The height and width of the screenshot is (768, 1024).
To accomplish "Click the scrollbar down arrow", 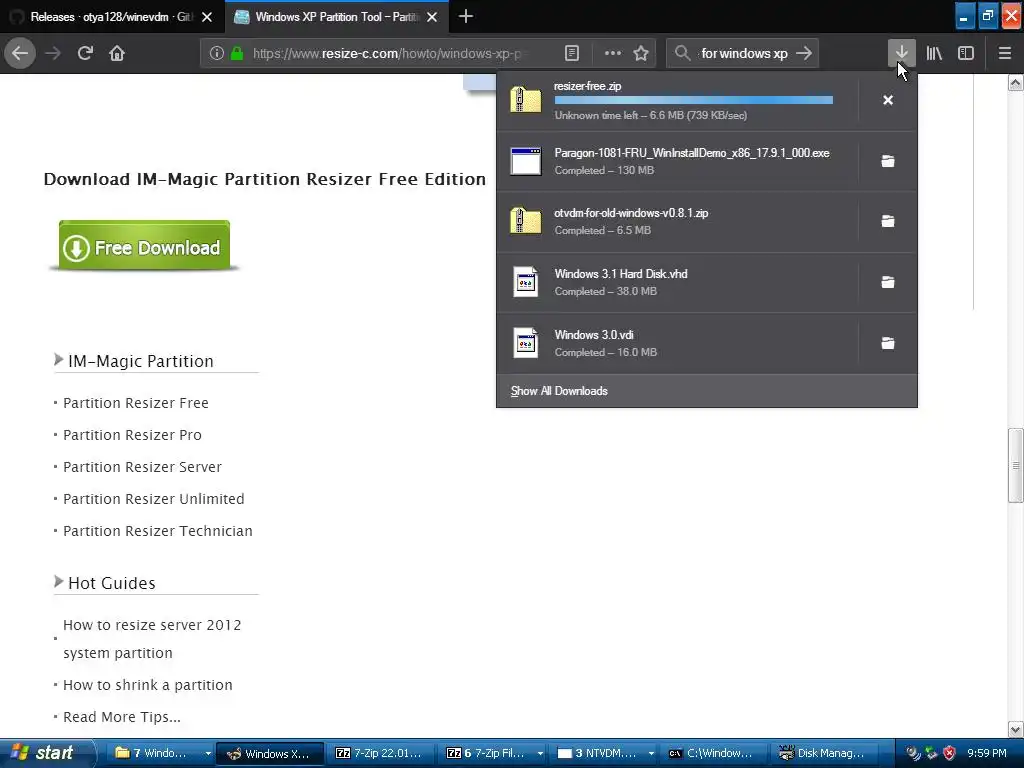I will point(1015,729).
